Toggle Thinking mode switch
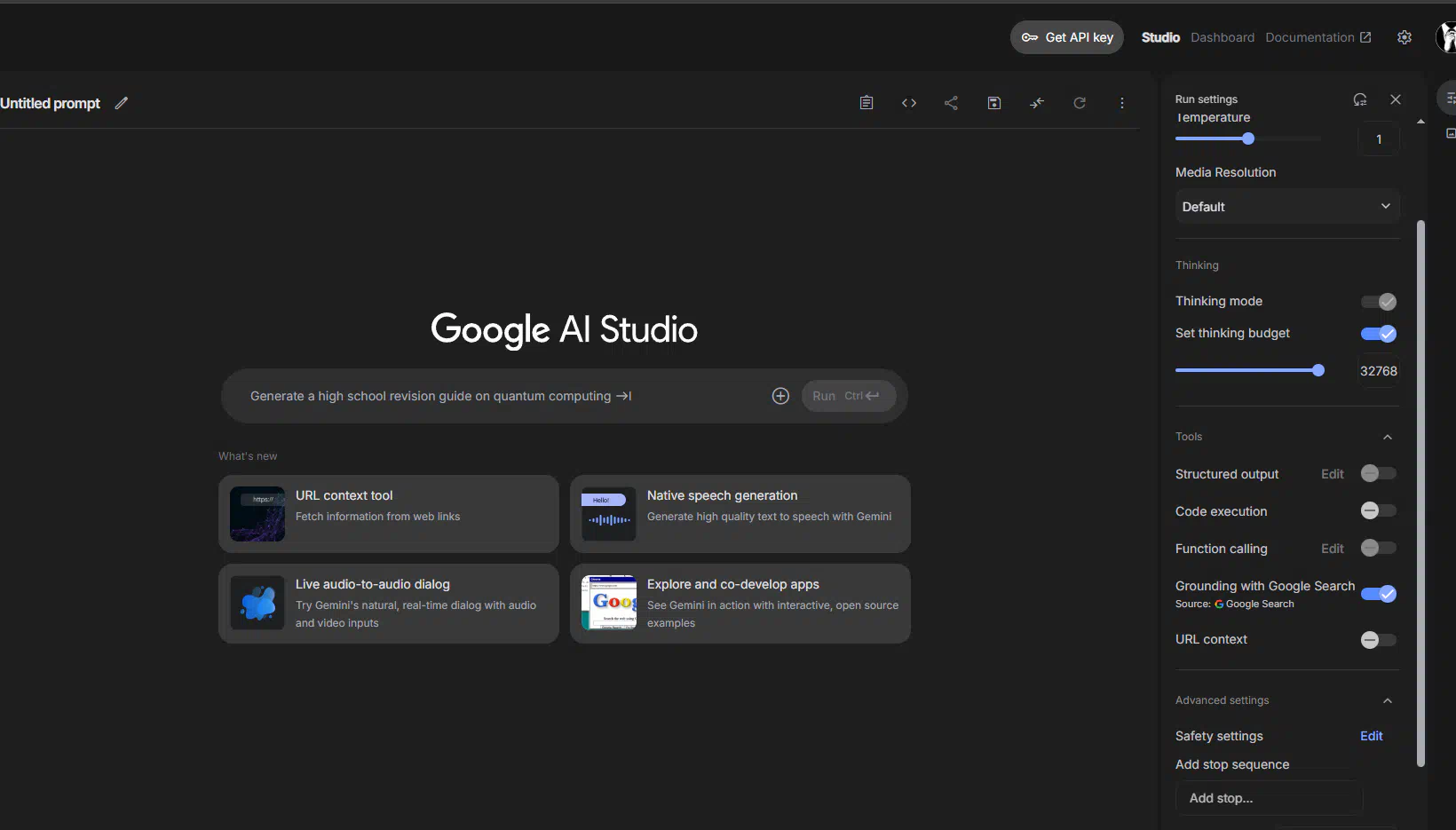The width and height of the screenshot is (1456, 830). click(x=1379, y=302)
